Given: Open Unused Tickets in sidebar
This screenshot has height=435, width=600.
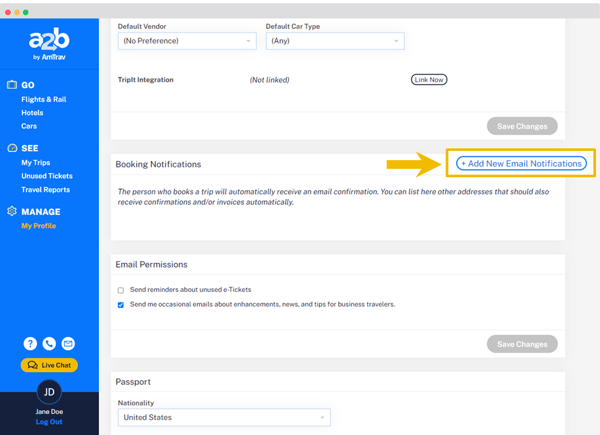Looking at the screenshot, I should [x=46, y=176].
